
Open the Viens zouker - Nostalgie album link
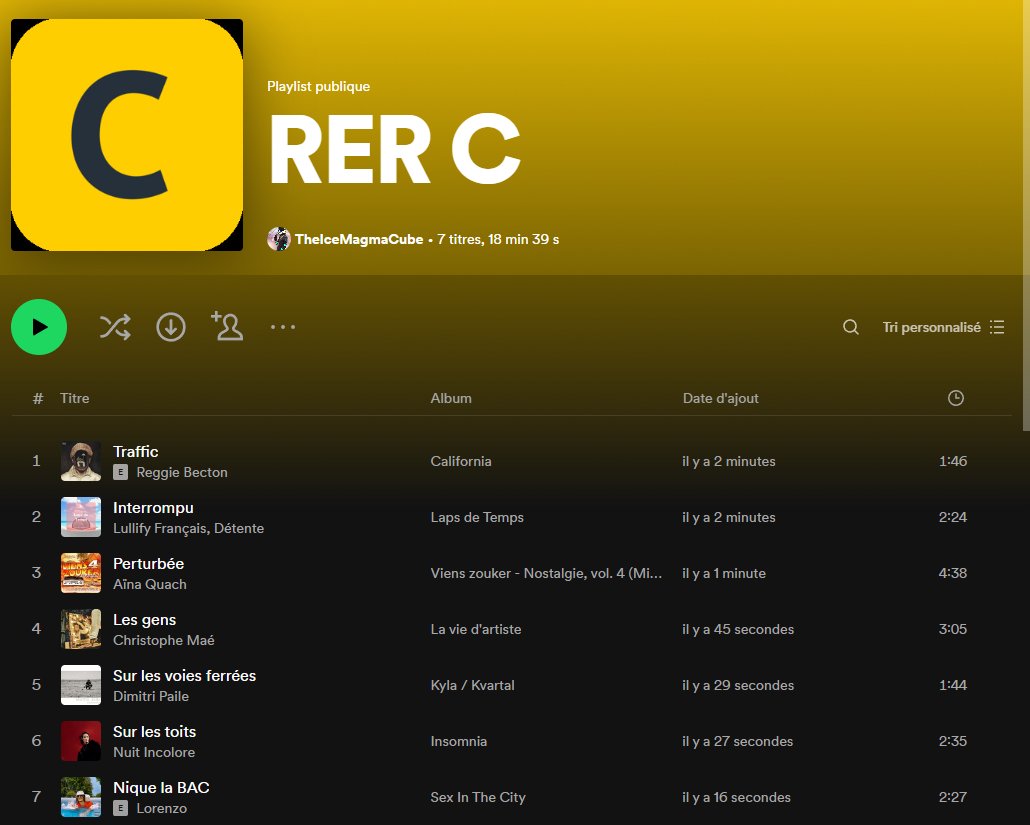tap(546, 573)
